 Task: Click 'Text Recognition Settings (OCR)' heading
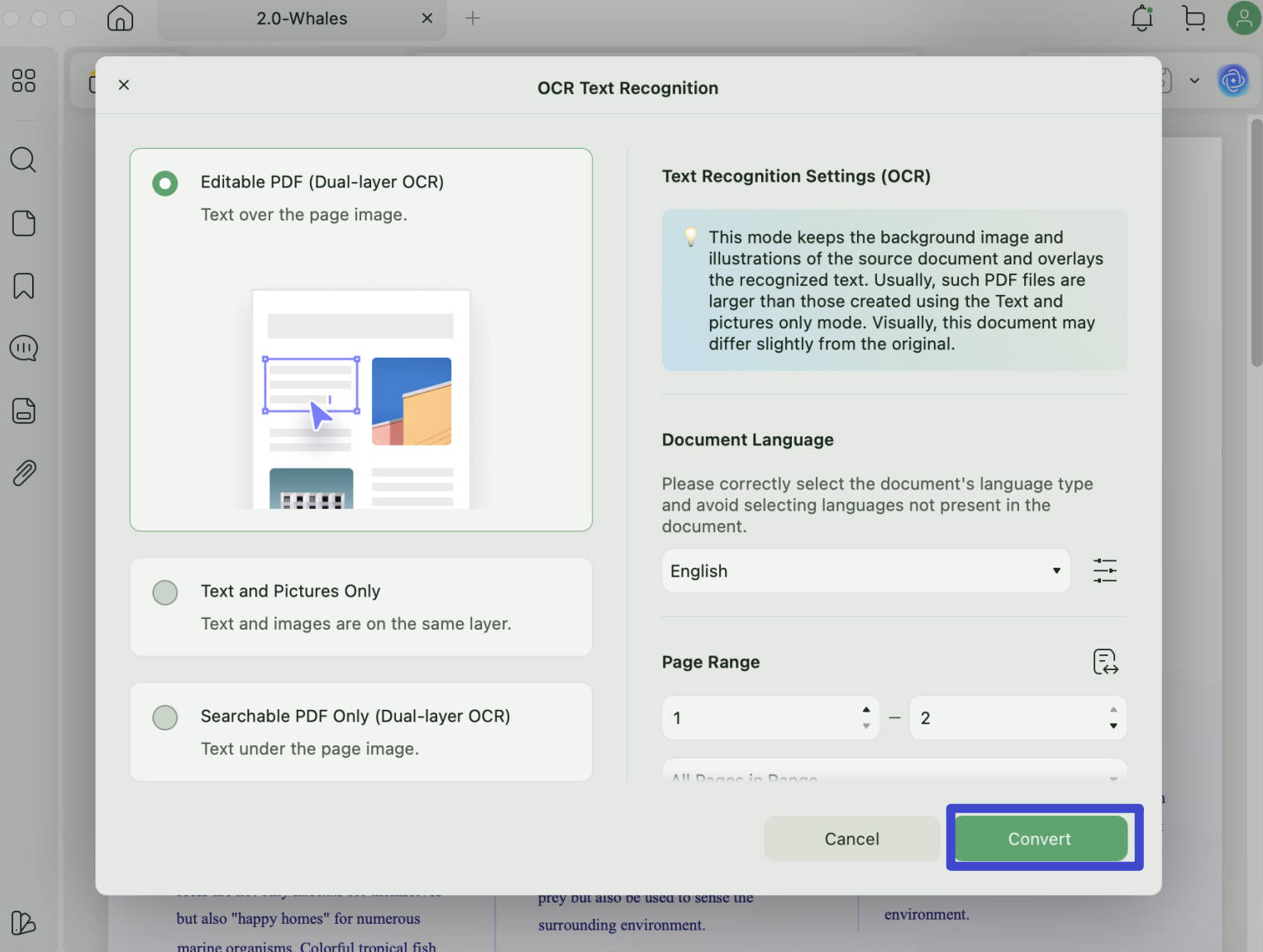pyautogui.click(x=796, y=176)
